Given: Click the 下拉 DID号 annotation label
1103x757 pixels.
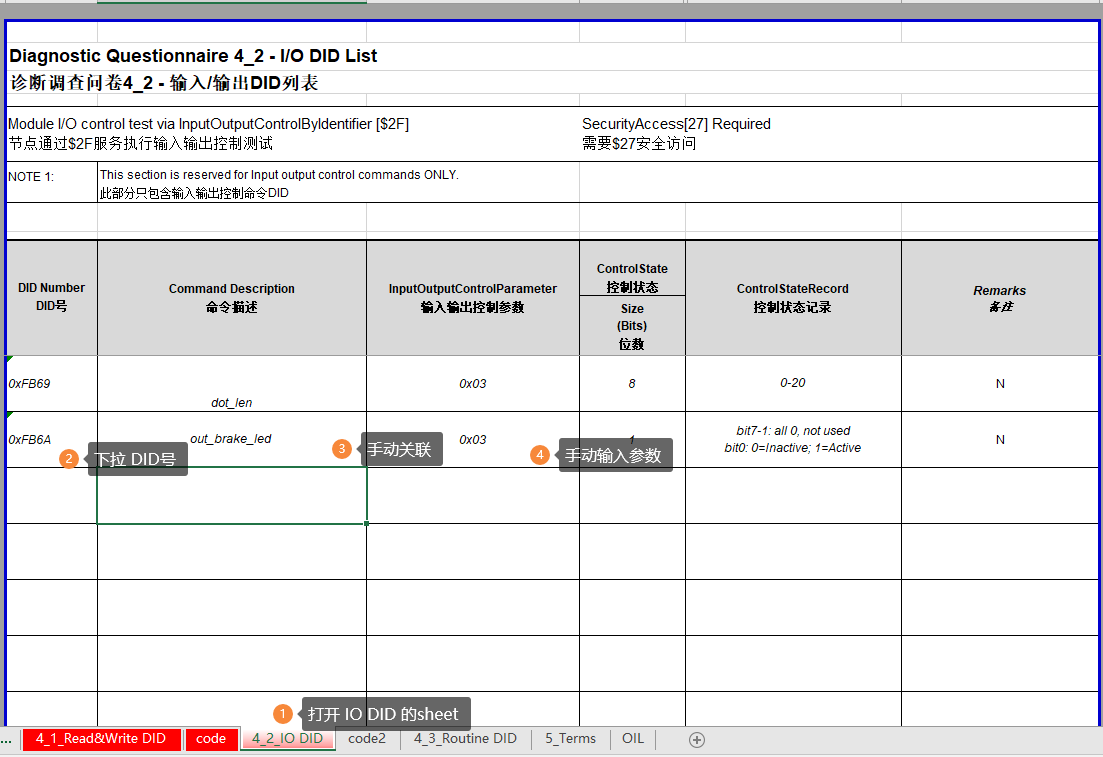Looking at the screenshot, I should tap(138, 458).
